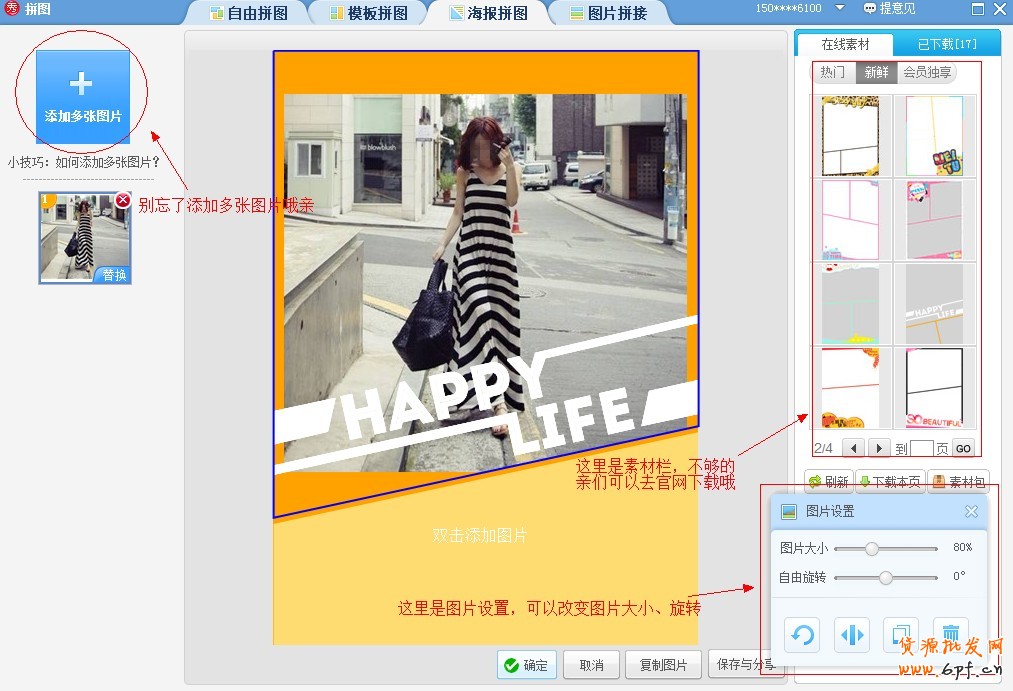The width and height of the screenshot is (1013, 691).
Task: Select the 热门 filter option
Action: point(832,72)
